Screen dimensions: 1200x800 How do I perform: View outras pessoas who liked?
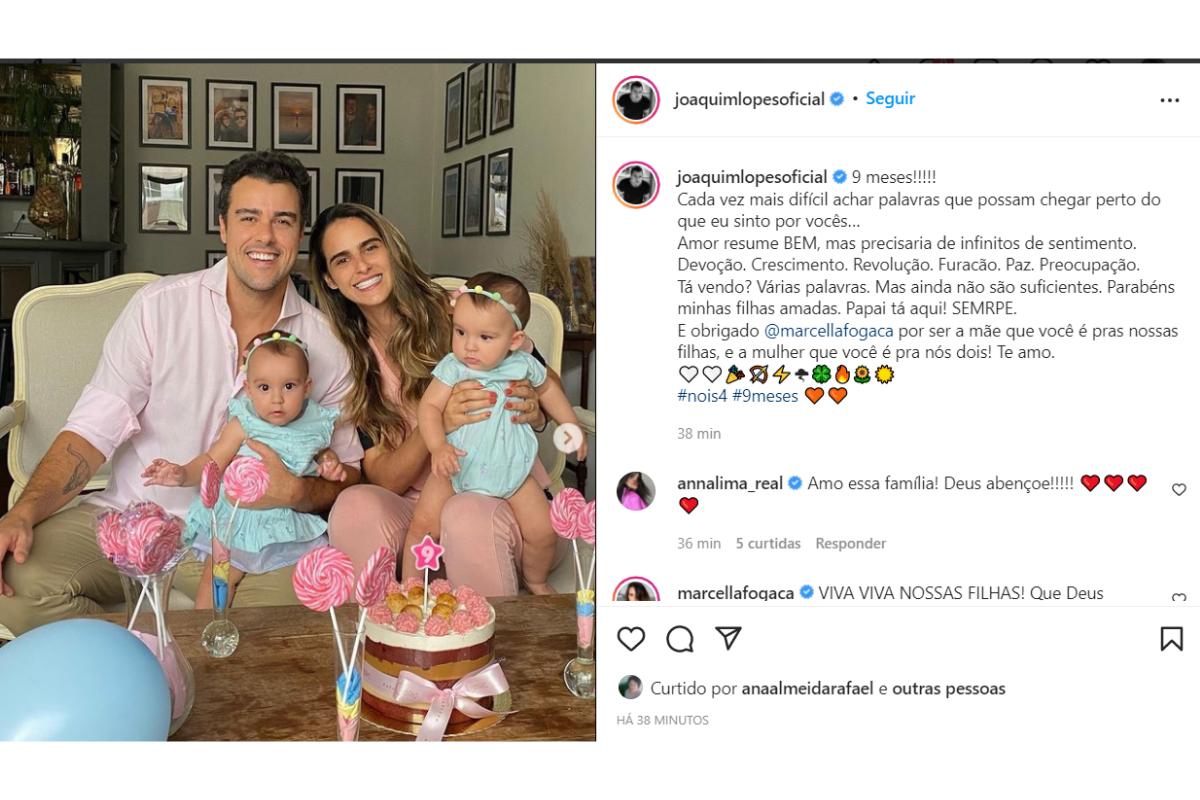949,688
